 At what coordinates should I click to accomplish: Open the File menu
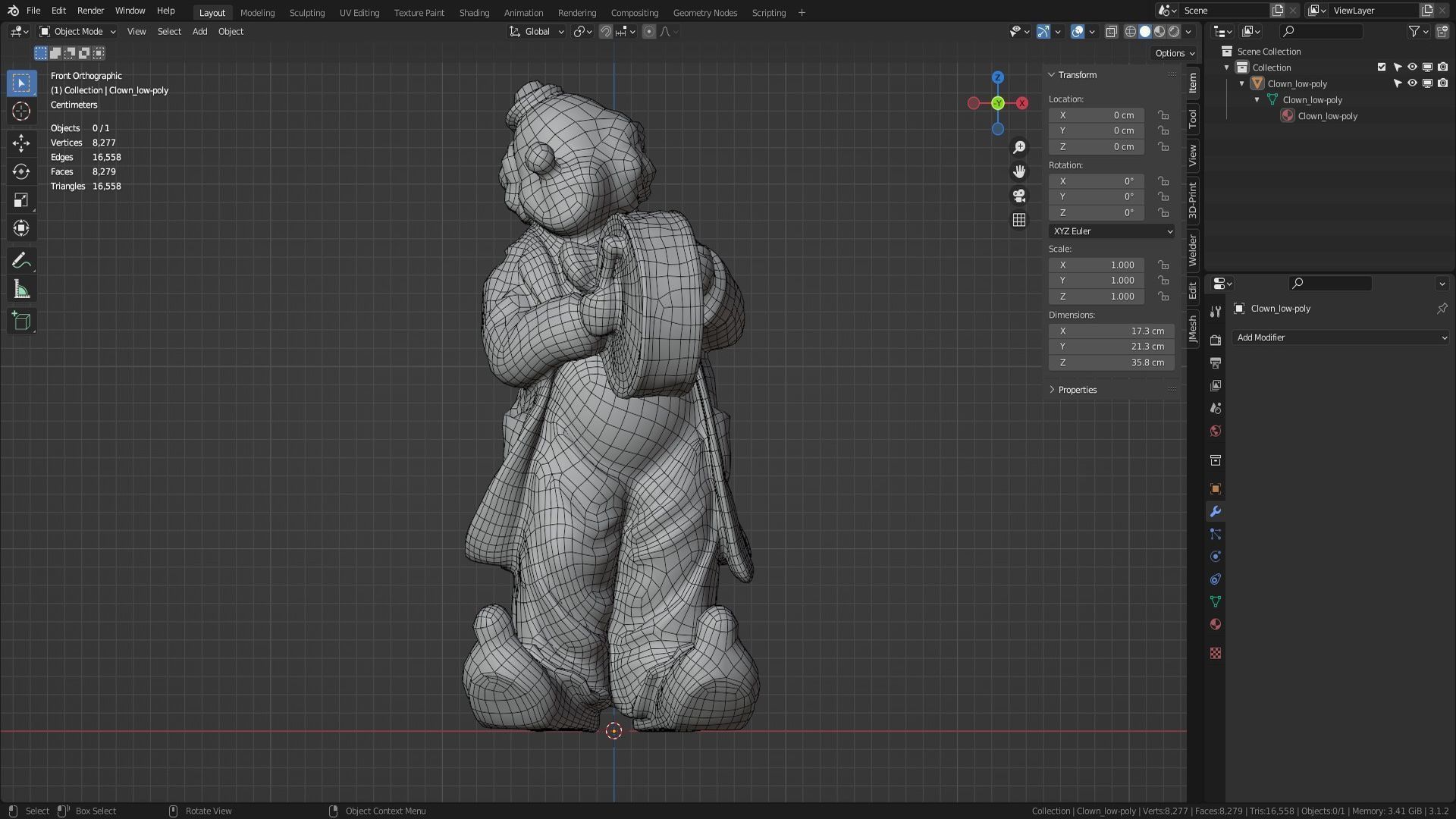(x=33, y=11)
